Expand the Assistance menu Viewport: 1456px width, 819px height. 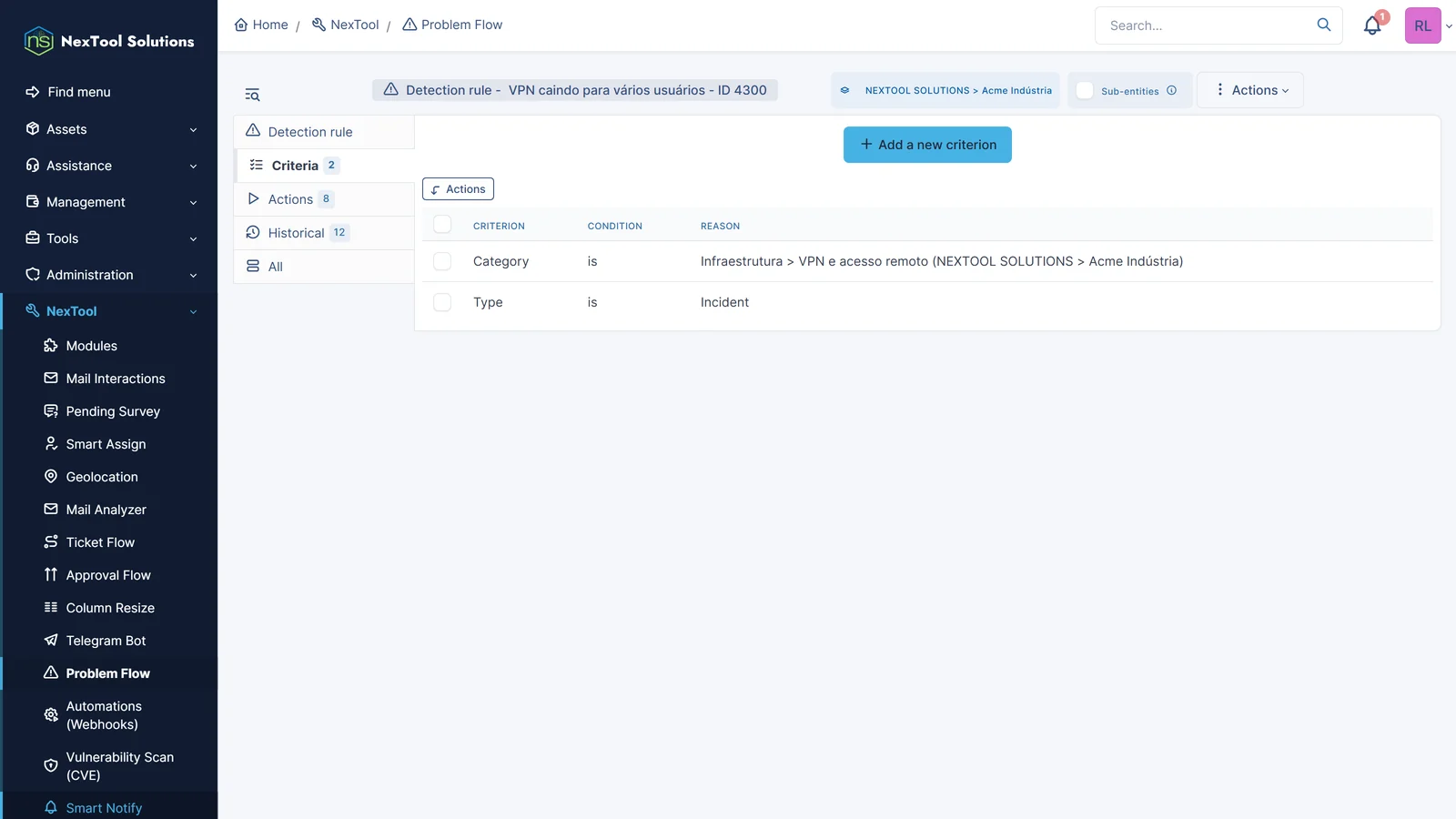coord(109,166)
